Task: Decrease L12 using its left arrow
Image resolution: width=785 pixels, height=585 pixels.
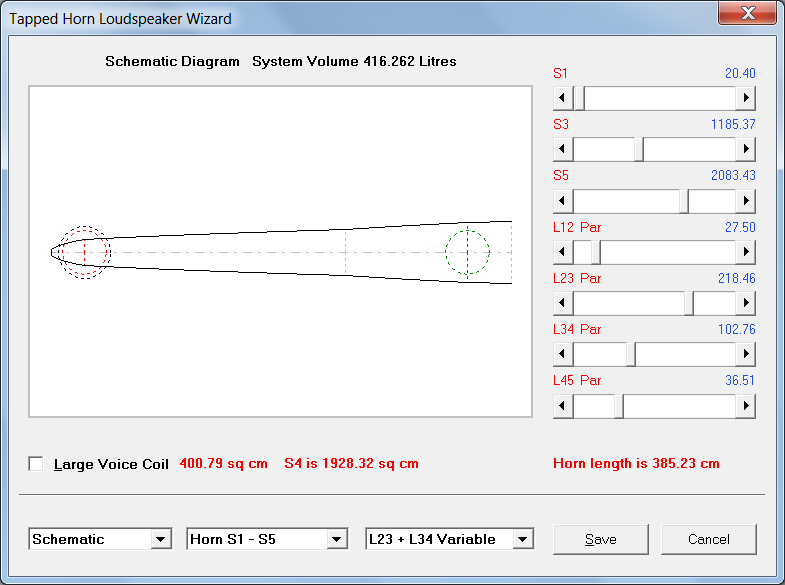Action: click(x=563, y=252)
